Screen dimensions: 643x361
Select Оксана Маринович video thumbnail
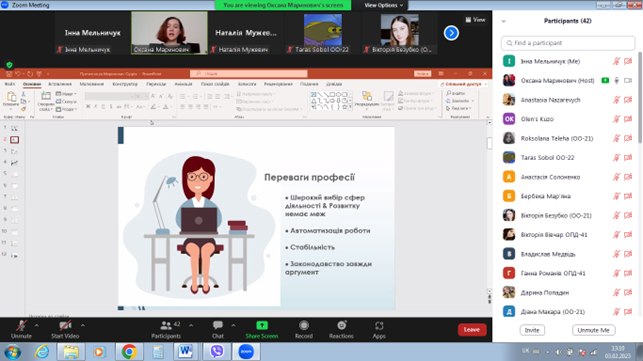point(169,33)
